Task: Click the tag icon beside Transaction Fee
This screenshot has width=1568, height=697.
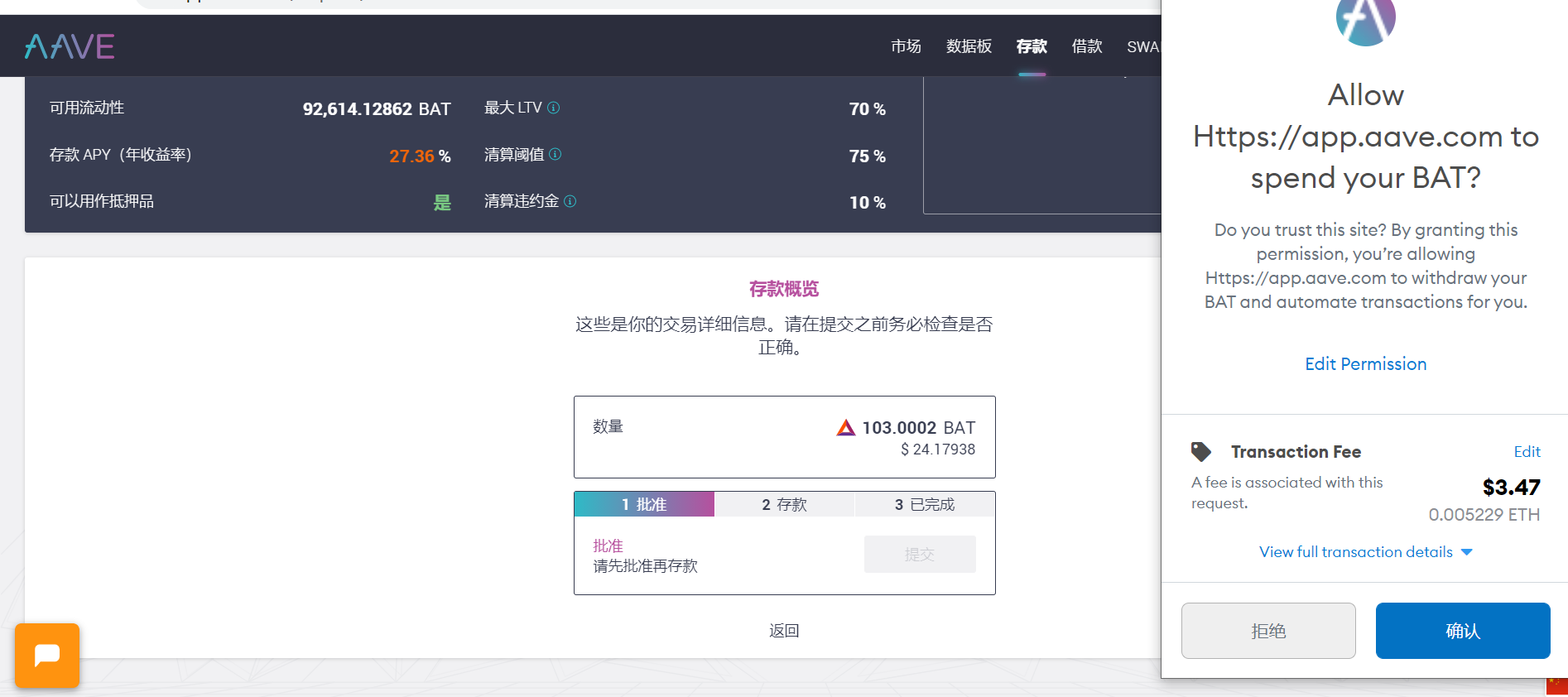Action: (1201, 452)
